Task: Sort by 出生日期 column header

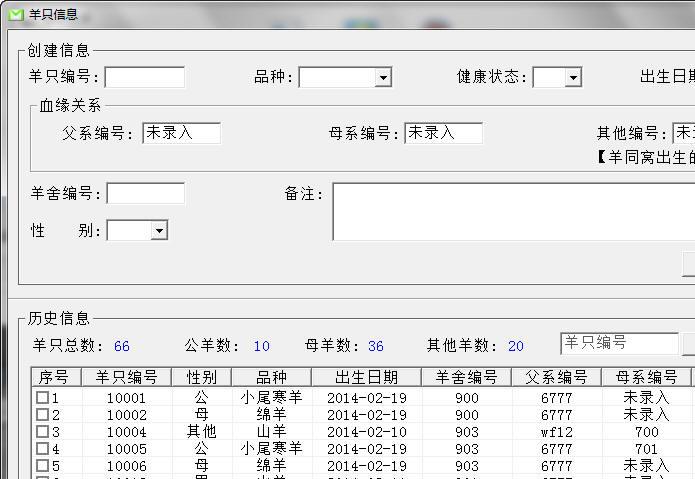Action: (366, 377)
